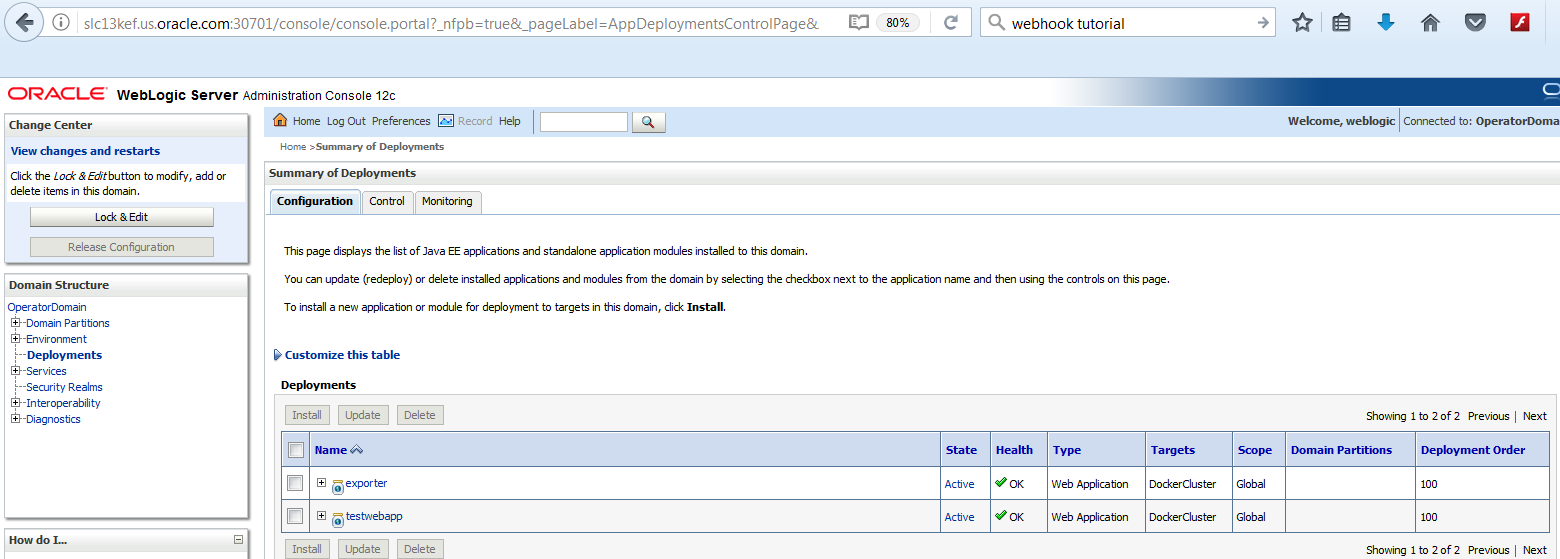
Task: Click the site information icon in address bar
Action: 60,22
